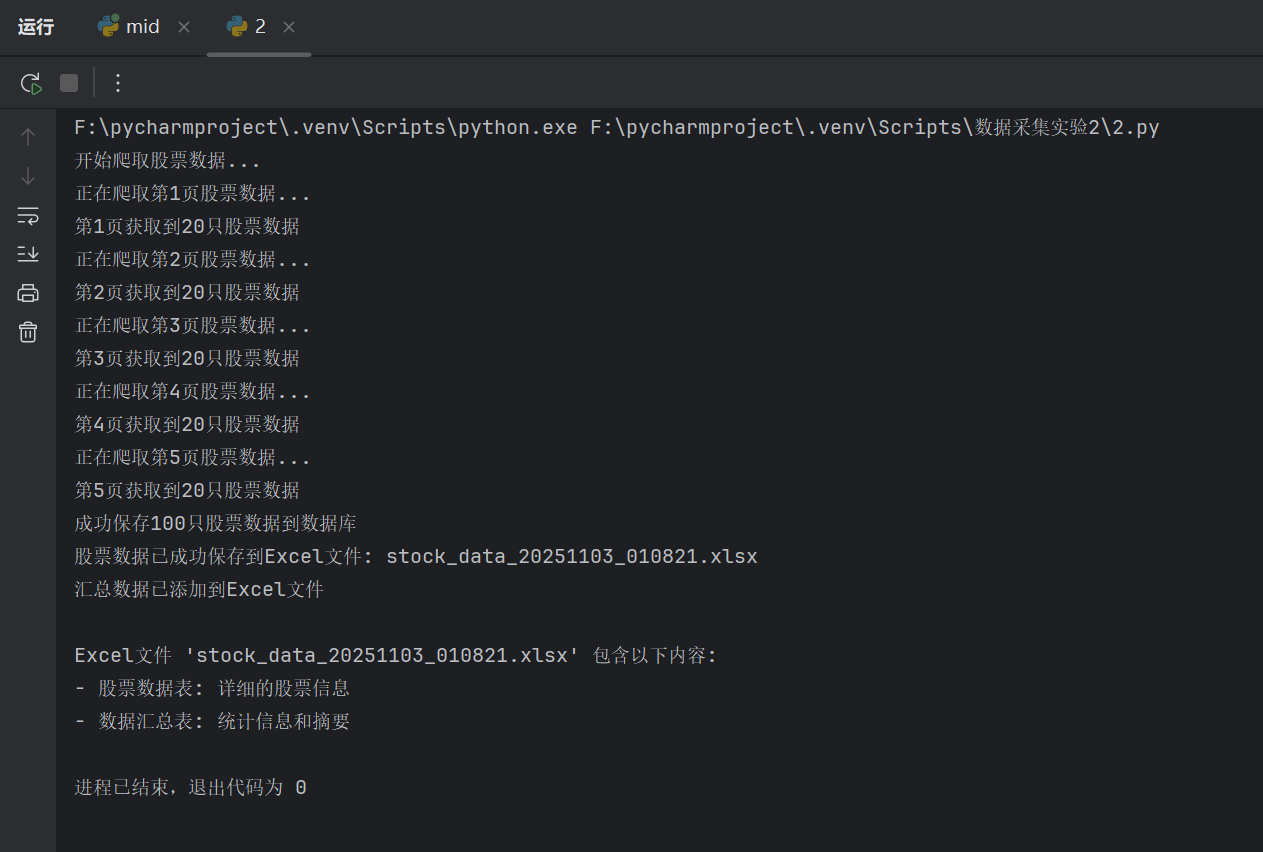Rerun the script with the rerun icon
The image size is (1263, 852).
(31, 83)
